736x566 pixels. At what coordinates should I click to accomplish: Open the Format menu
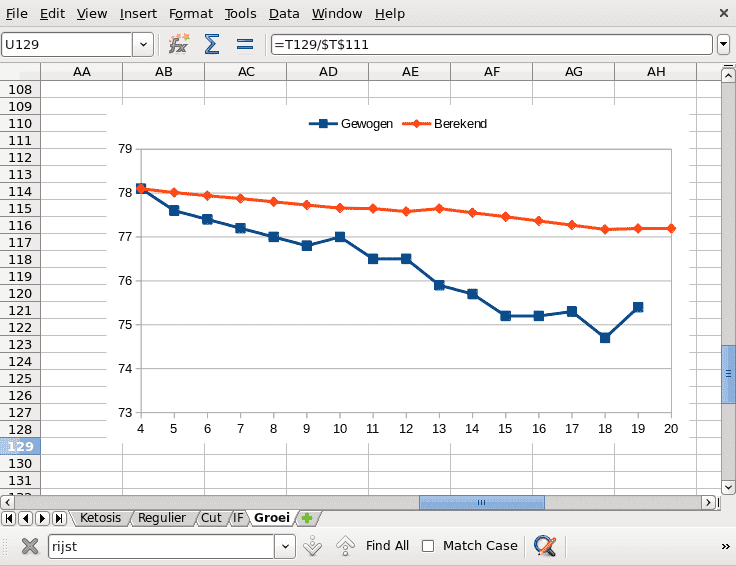pyautogui.click(x=190, y=14)
